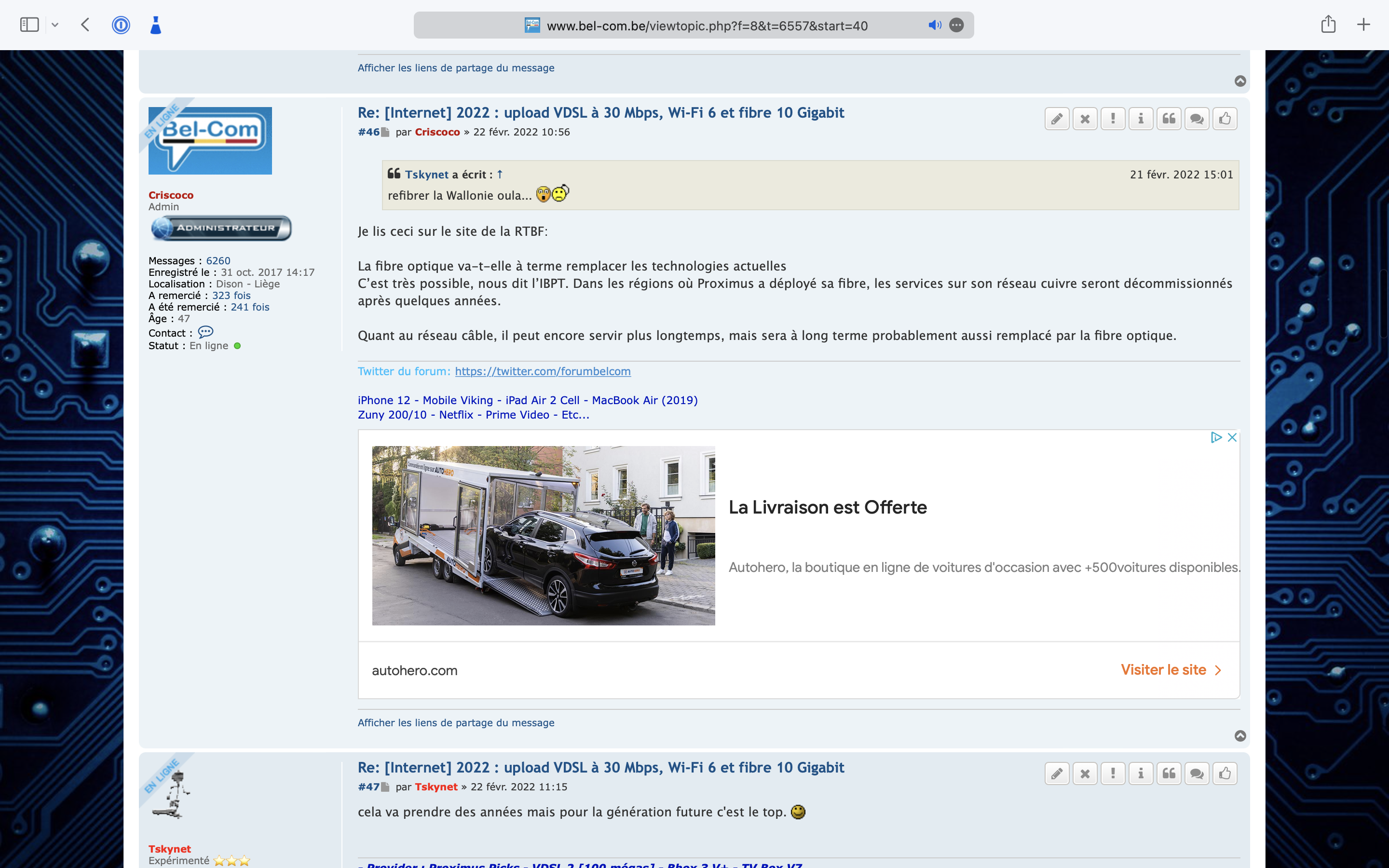Viewport: 1389px width, 868px height.
Task: Expand share links under post #46
Action: click(x=456, y=723)
